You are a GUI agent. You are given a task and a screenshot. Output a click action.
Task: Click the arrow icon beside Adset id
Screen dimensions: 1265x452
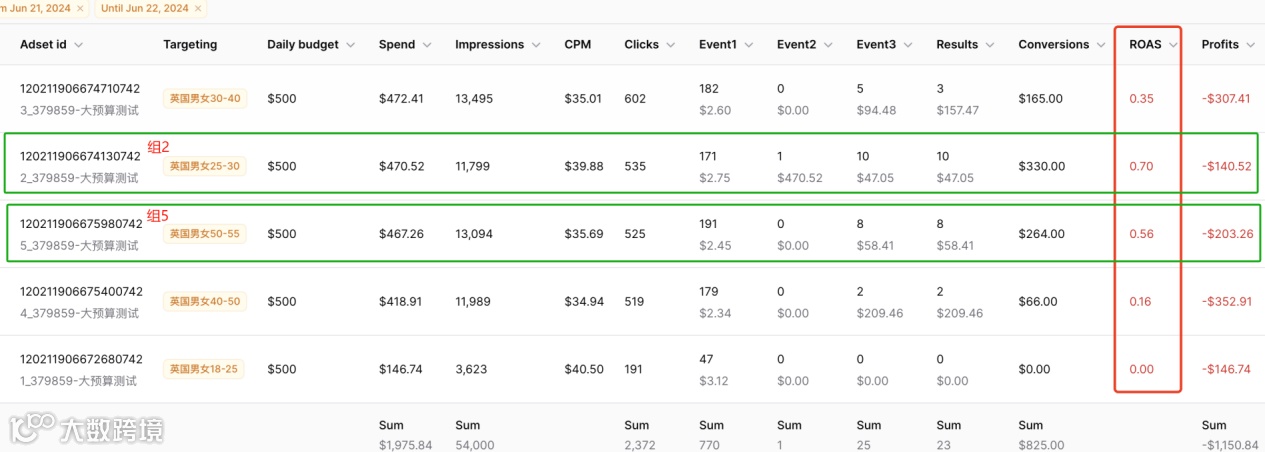(79, 45)
